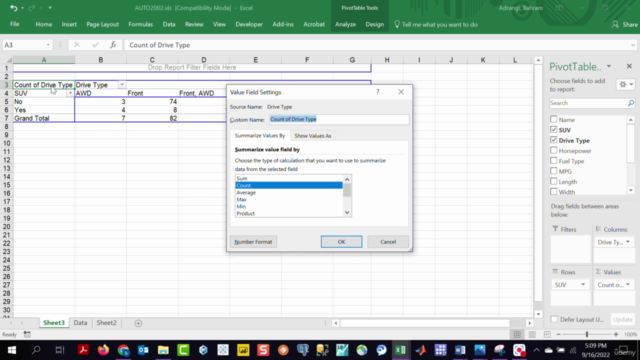
Task: Click the zoom slider handle
Action: coord(587,334)
